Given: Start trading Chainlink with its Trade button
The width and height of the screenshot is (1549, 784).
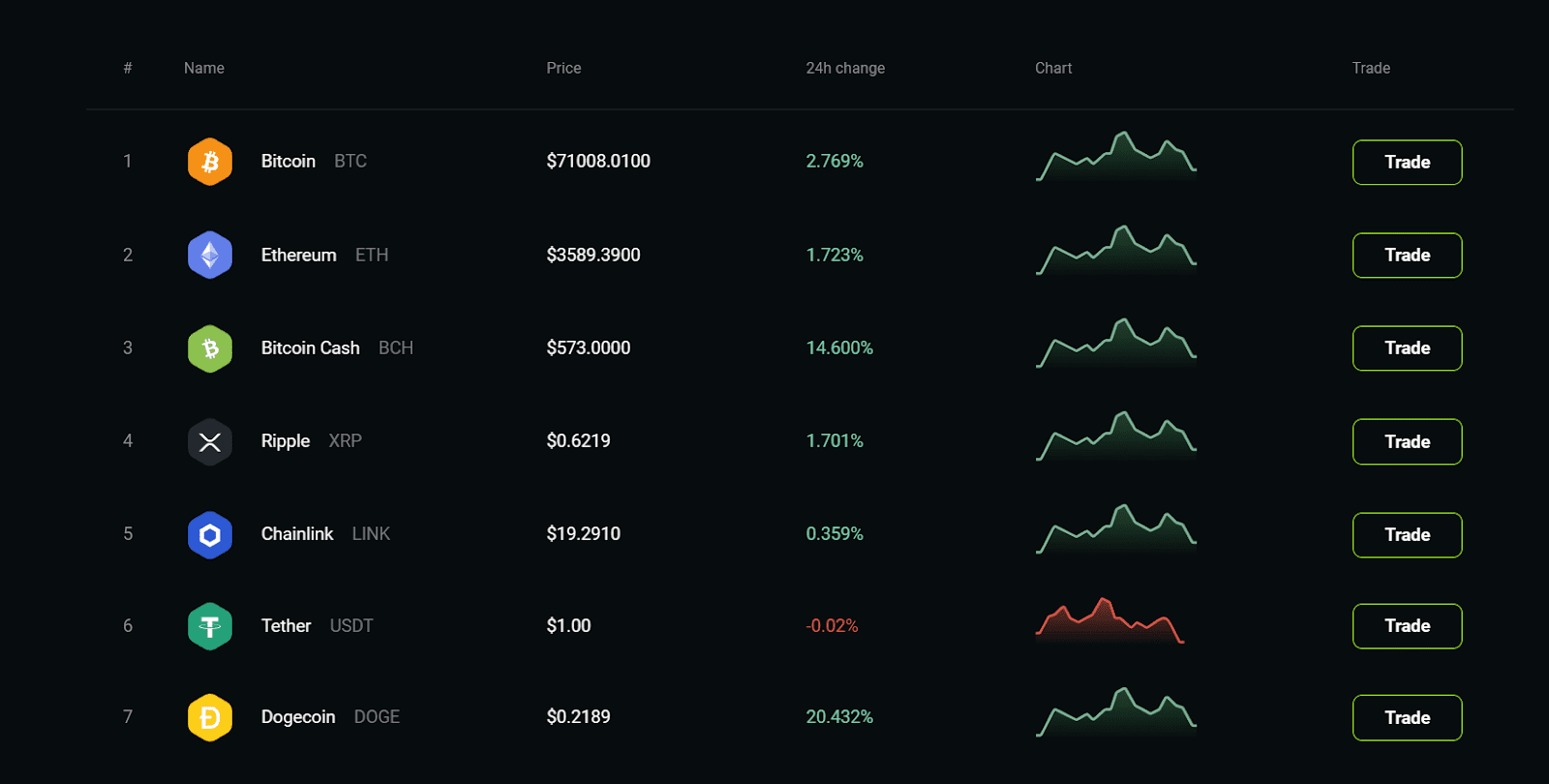Looking at the screenshot, I should tap(1407, 534).
